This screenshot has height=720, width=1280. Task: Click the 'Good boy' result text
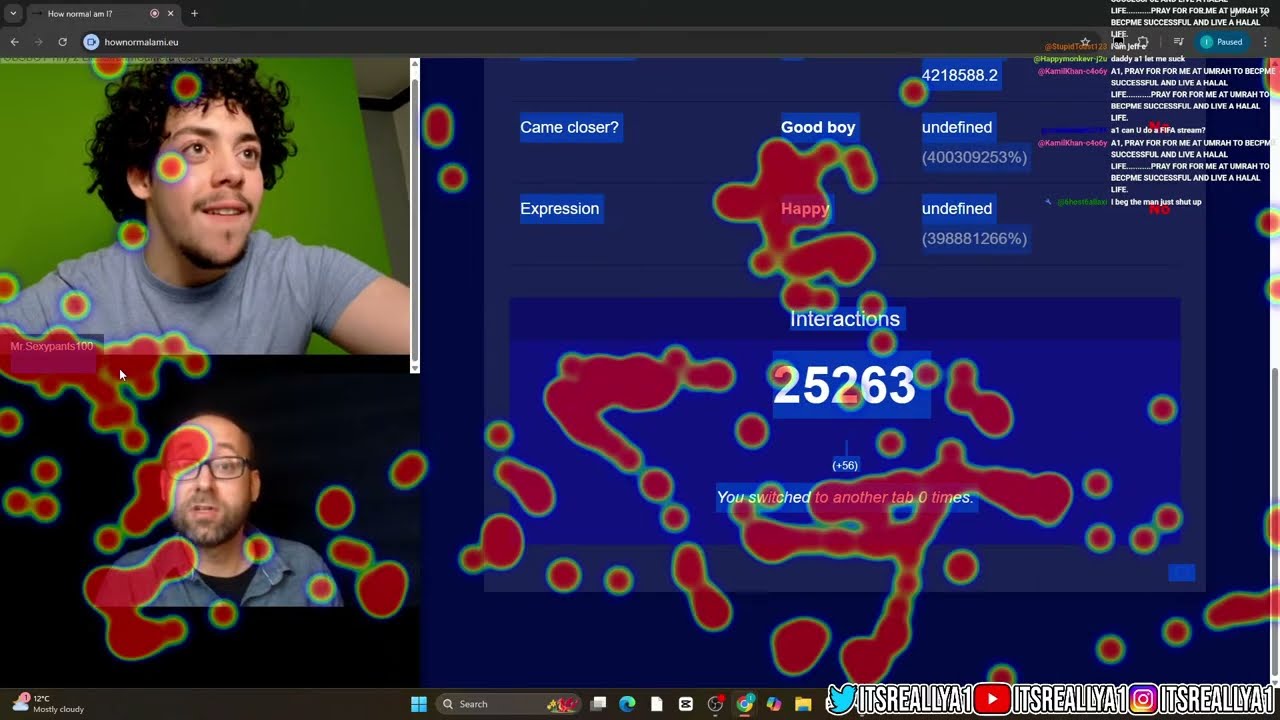pos(818,127)
